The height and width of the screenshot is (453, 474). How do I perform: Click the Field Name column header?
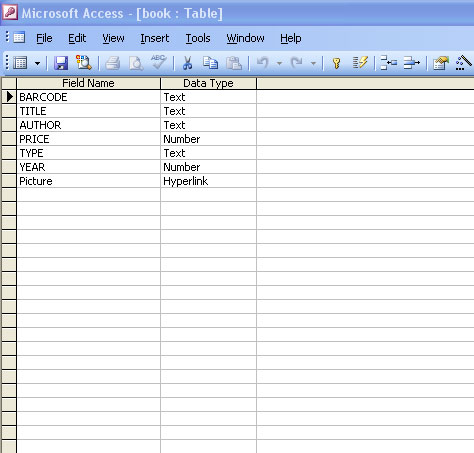pos(88,83)
